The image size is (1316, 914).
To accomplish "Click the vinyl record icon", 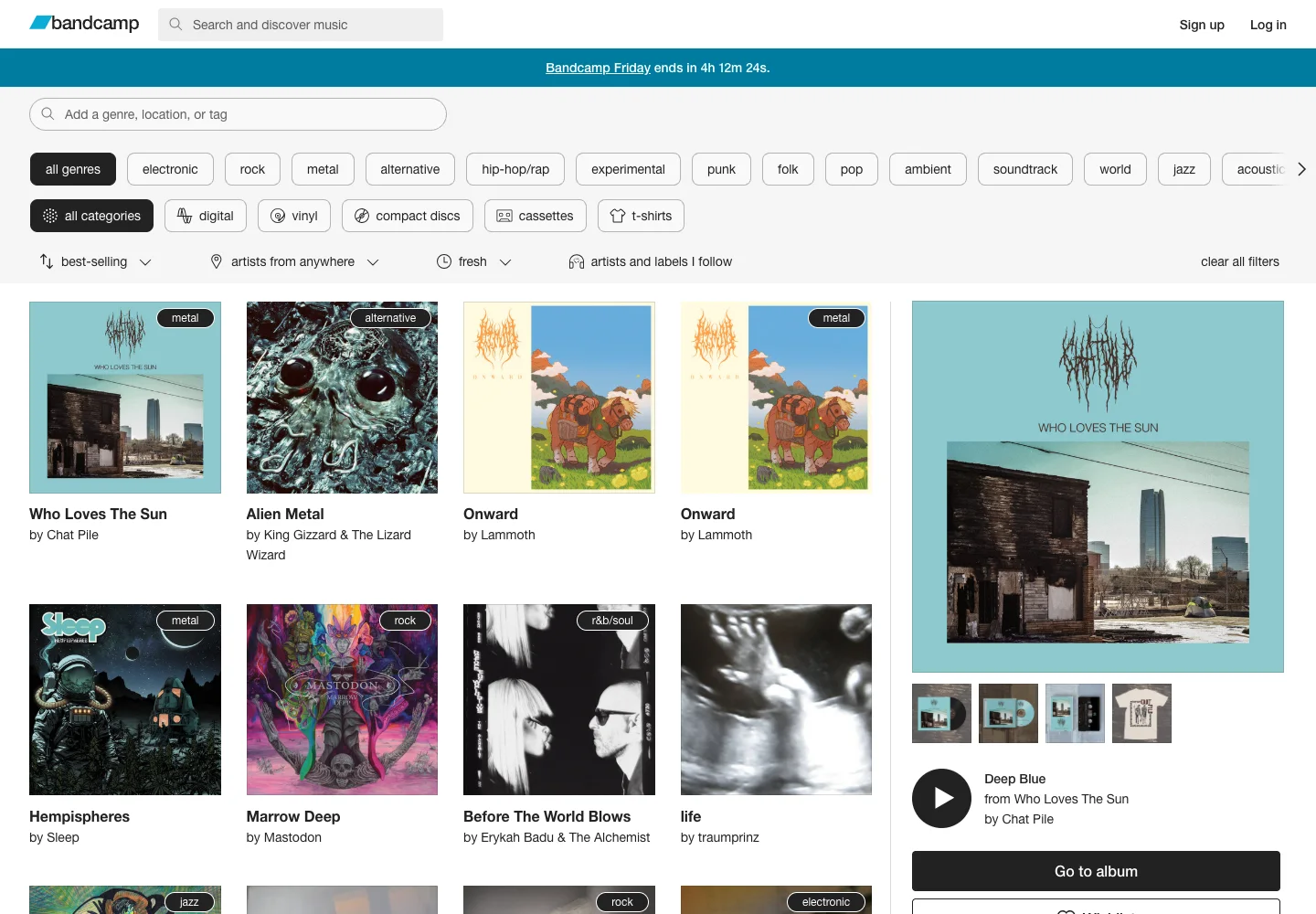I will click(278, 216).
